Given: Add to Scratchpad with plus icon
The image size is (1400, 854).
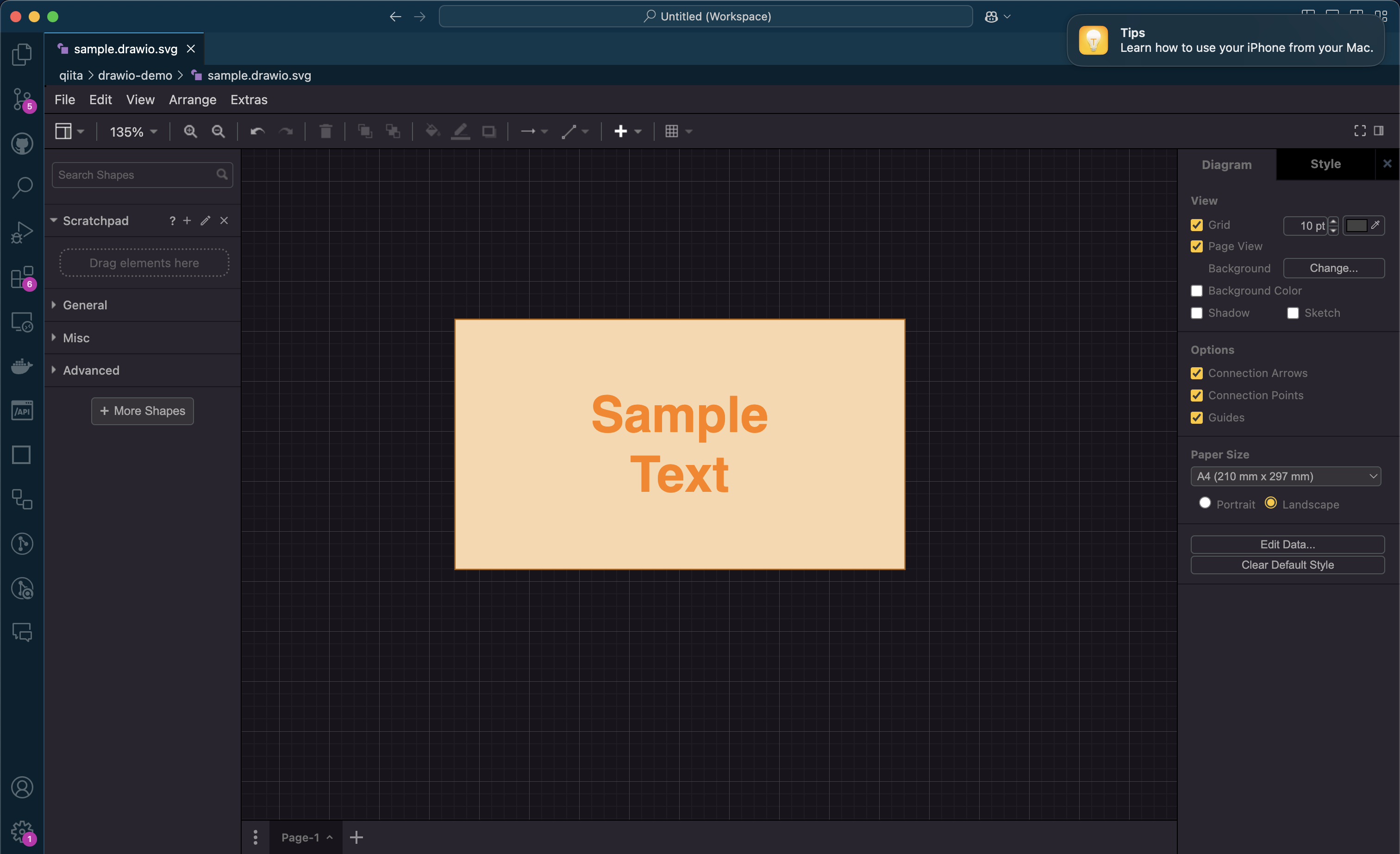Looking at the screenshot, I should coord(187,220).
